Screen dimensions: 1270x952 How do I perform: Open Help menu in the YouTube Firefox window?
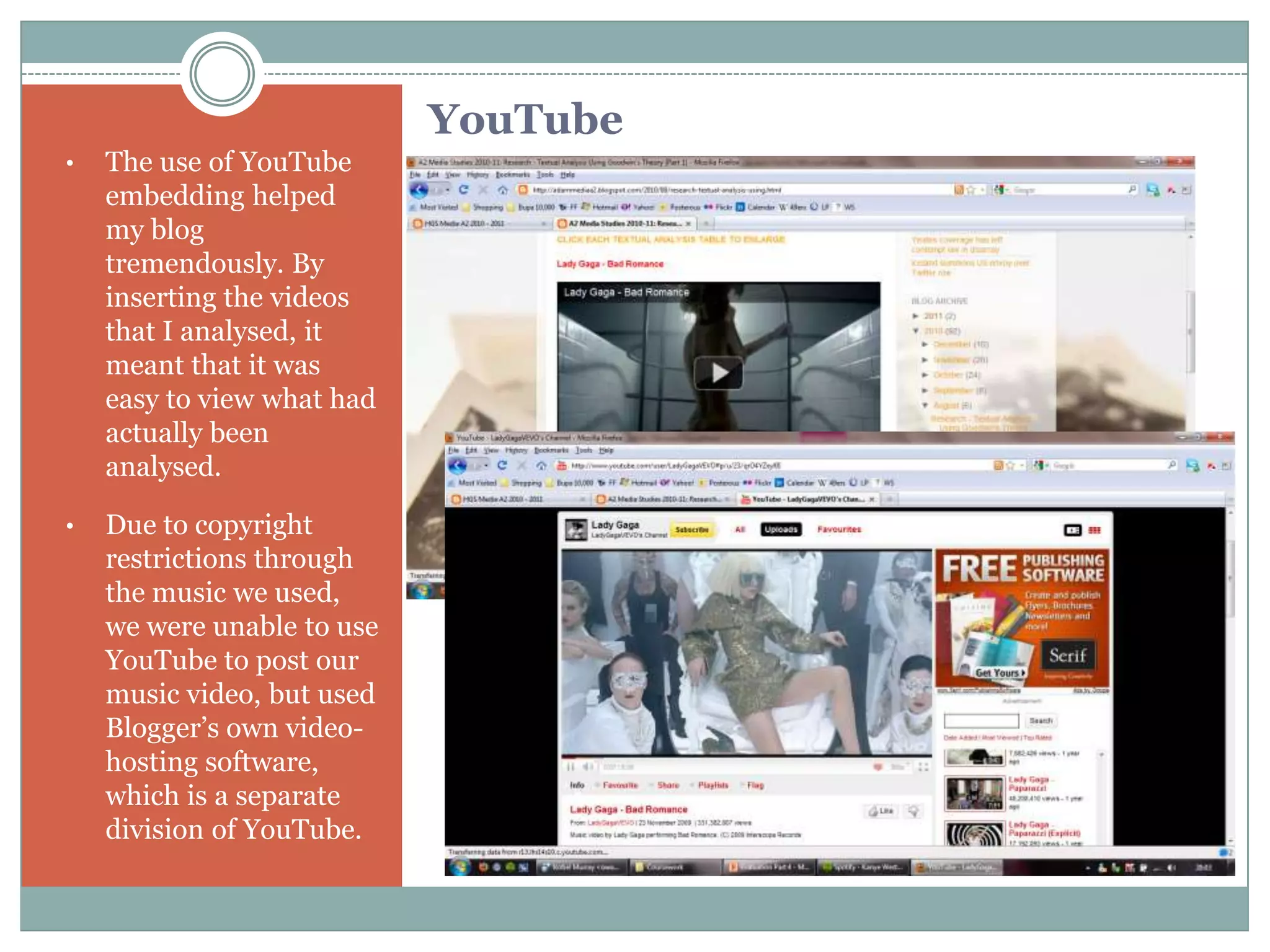pyautogui.click(x=606, y=450)
